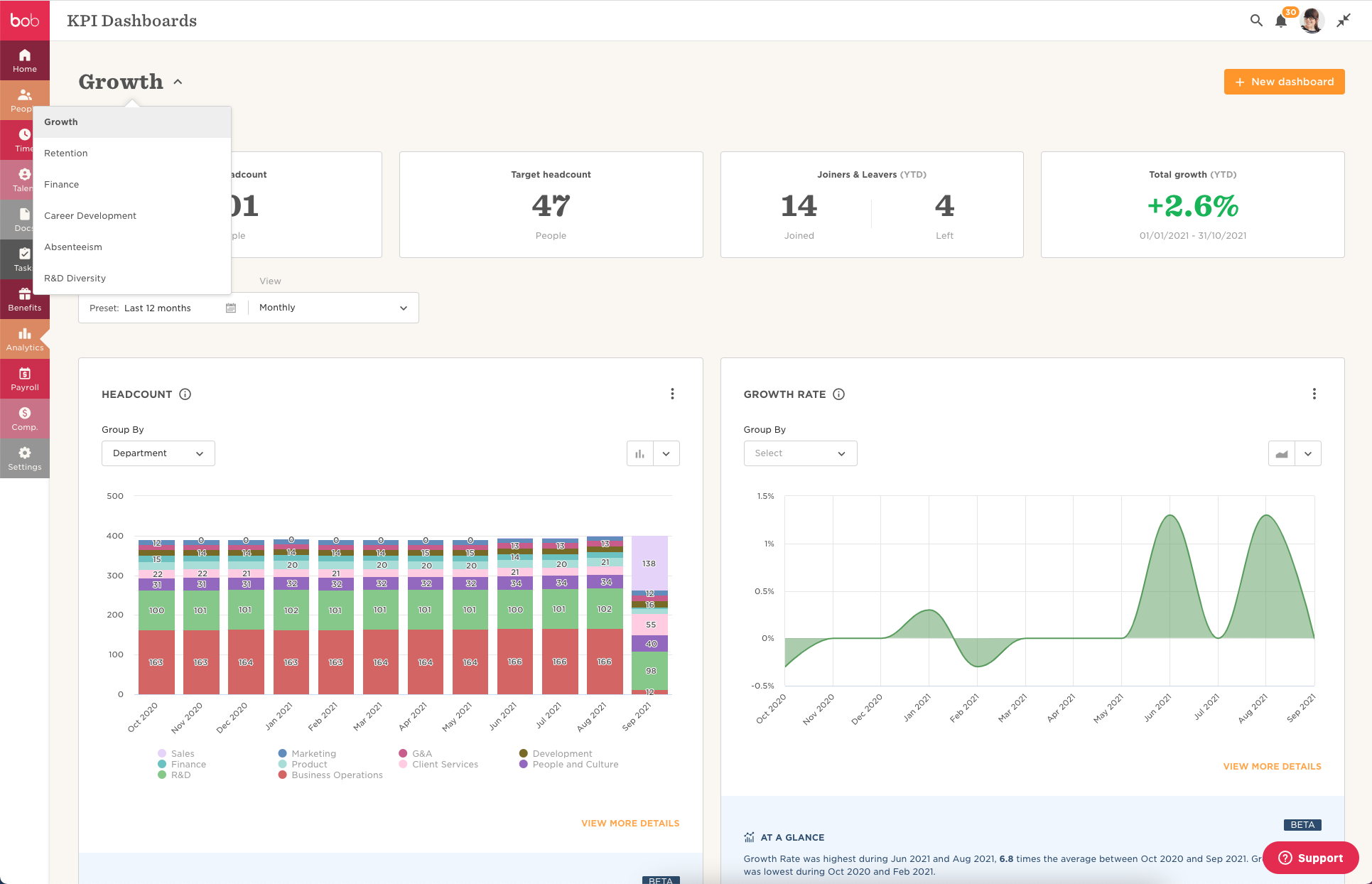Open the date range calendar icon
The image size is (1372, 884).
tap(231, 308)
